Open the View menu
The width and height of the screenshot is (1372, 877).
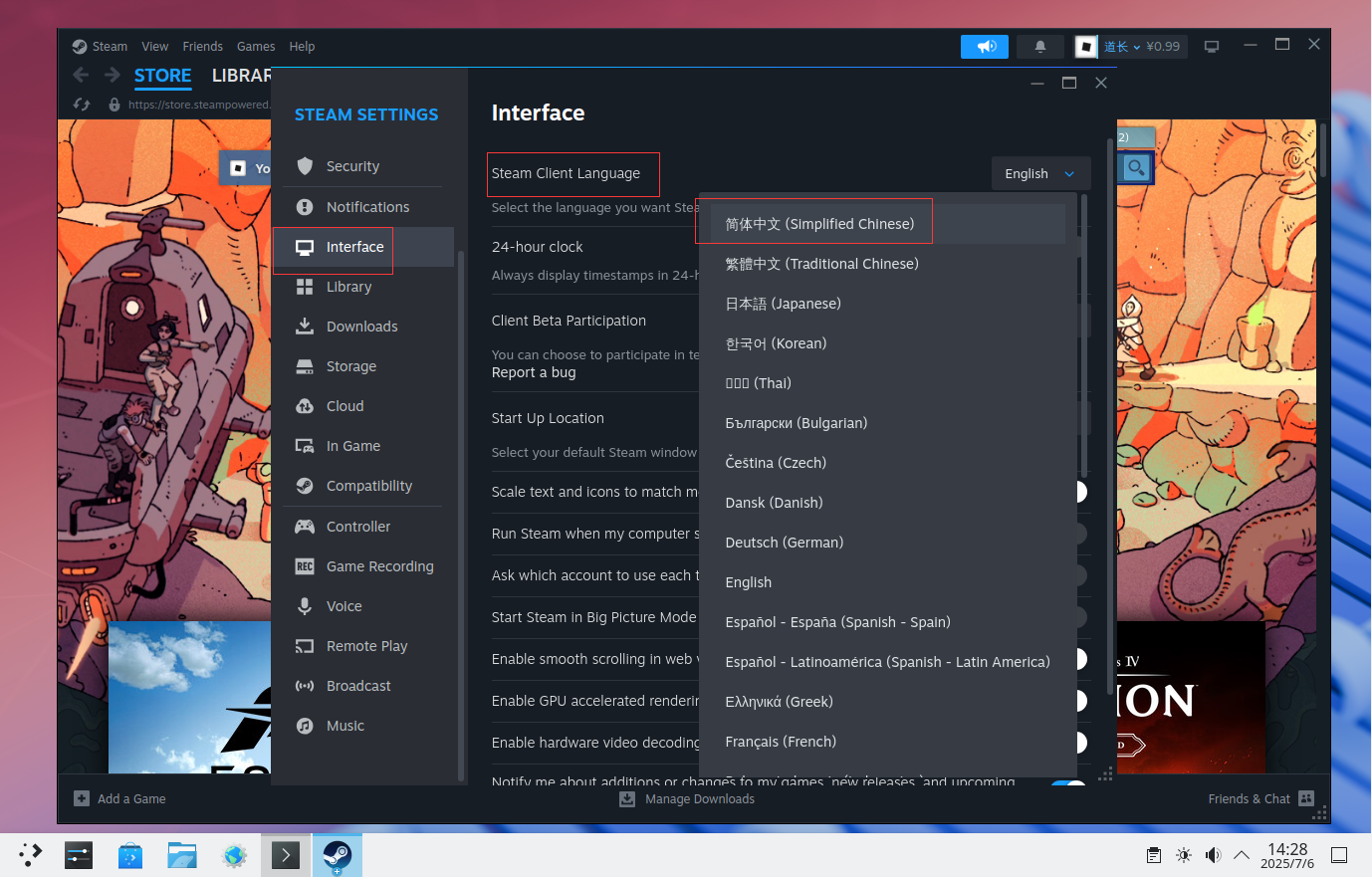154,47
